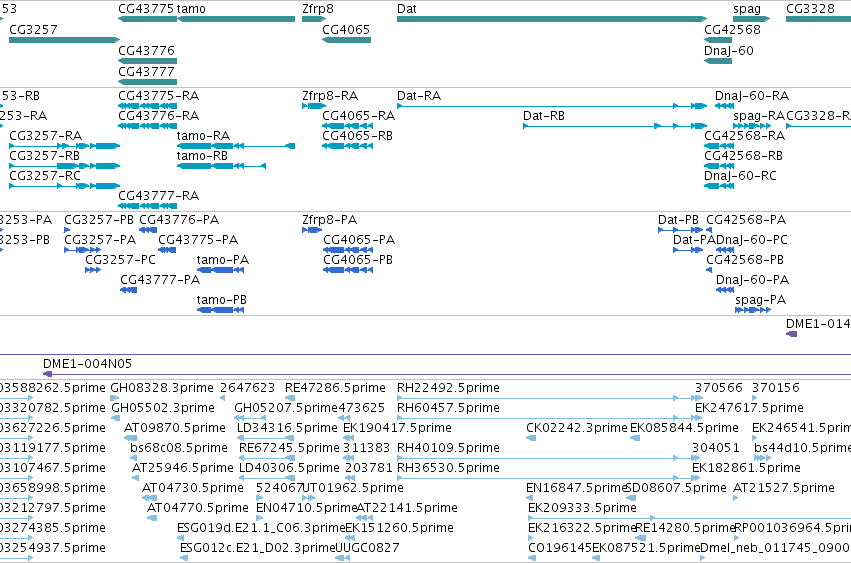Image resolution: width=851 pixels, height=563 pixels.
Task: Select the spag-PA protein glyph
Action: [753, 310]
